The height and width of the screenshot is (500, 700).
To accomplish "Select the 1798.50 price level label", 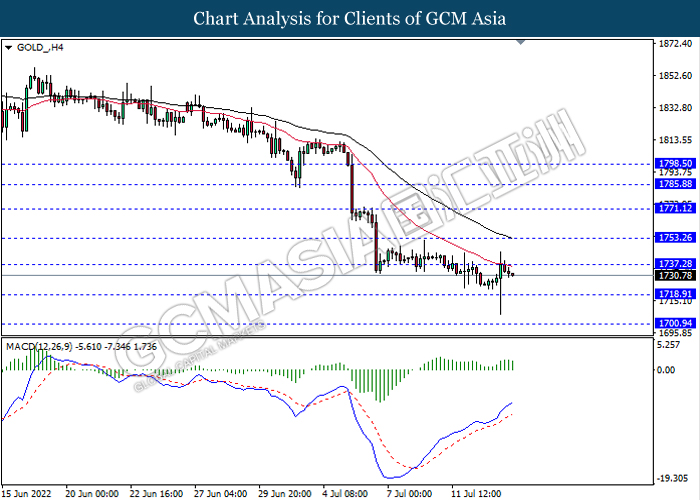I will pyautogui.click(x=675, y=163).
